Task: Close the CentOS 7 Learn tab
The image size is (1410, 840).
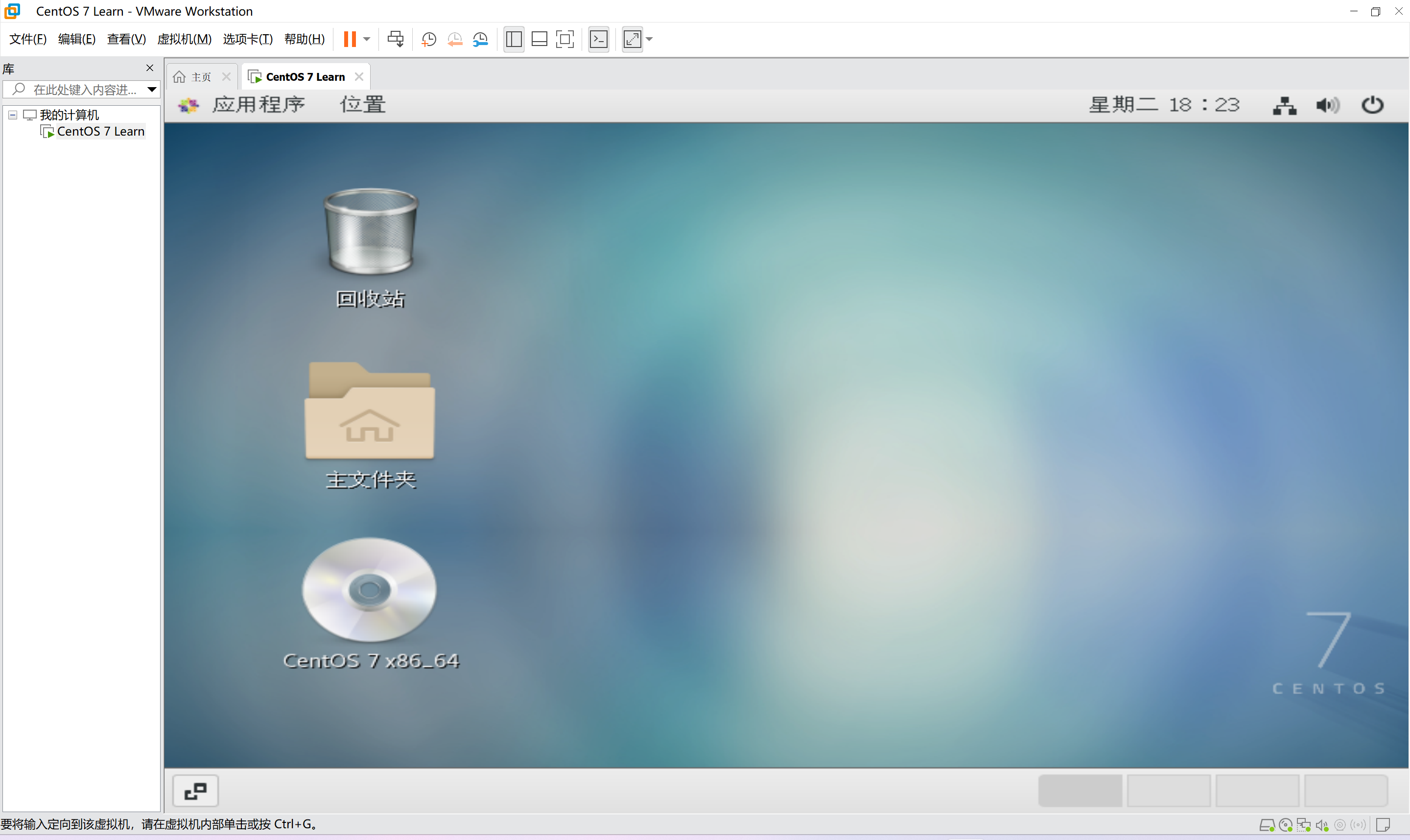Action: point(359,76)
